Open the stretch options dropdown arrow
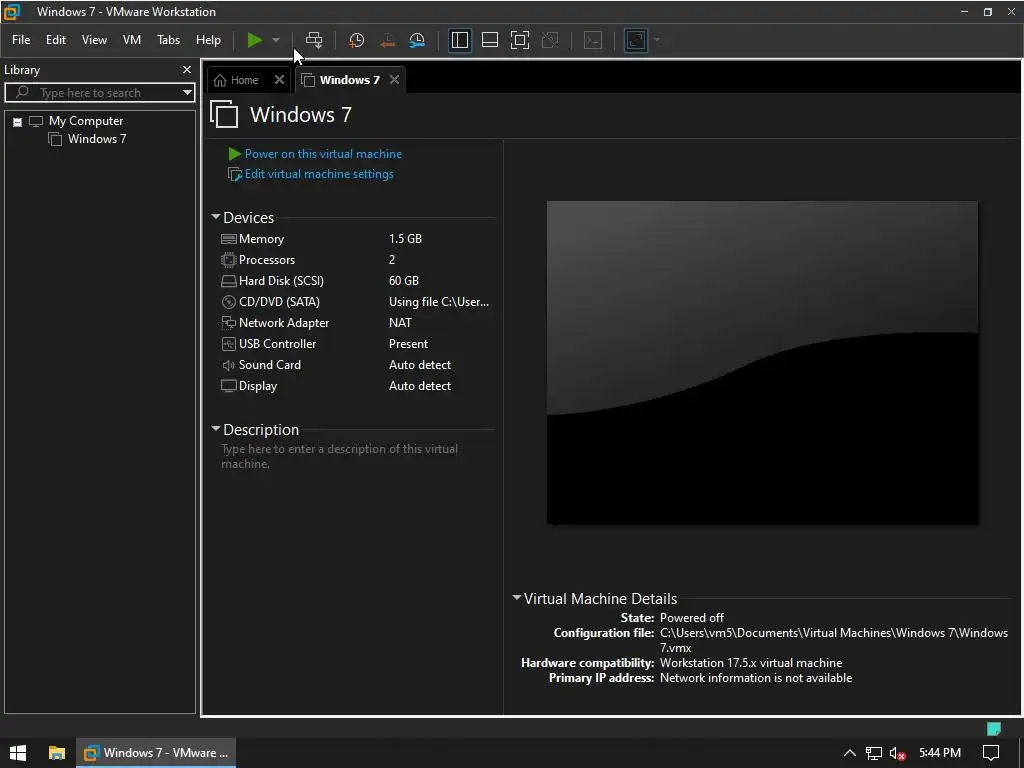The width and height of the screenshot is (1024, 768). point(657,40)
